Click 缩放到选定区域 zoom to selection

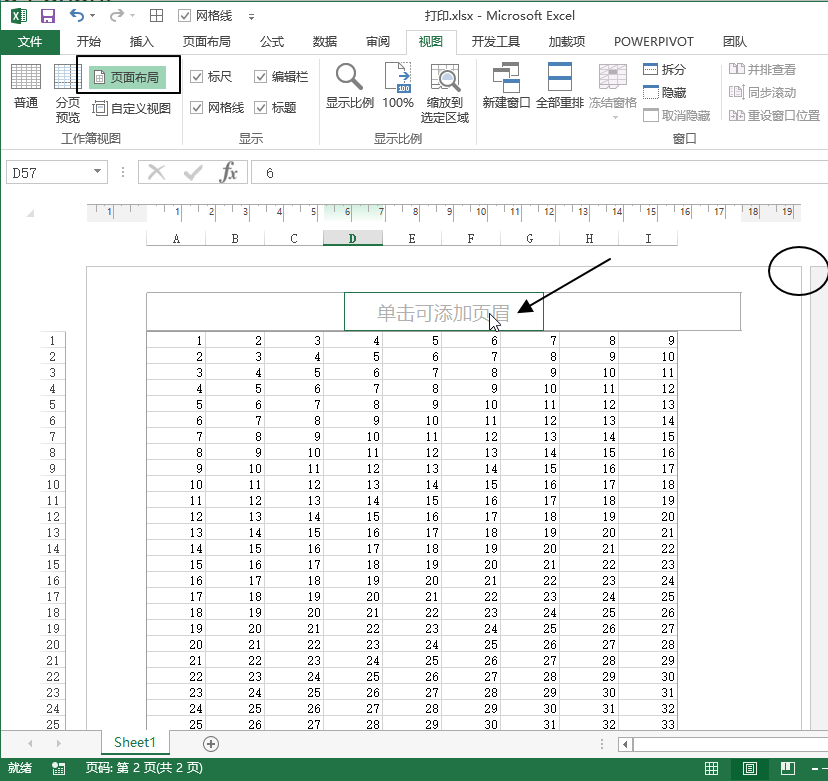(x=445, y=92)
